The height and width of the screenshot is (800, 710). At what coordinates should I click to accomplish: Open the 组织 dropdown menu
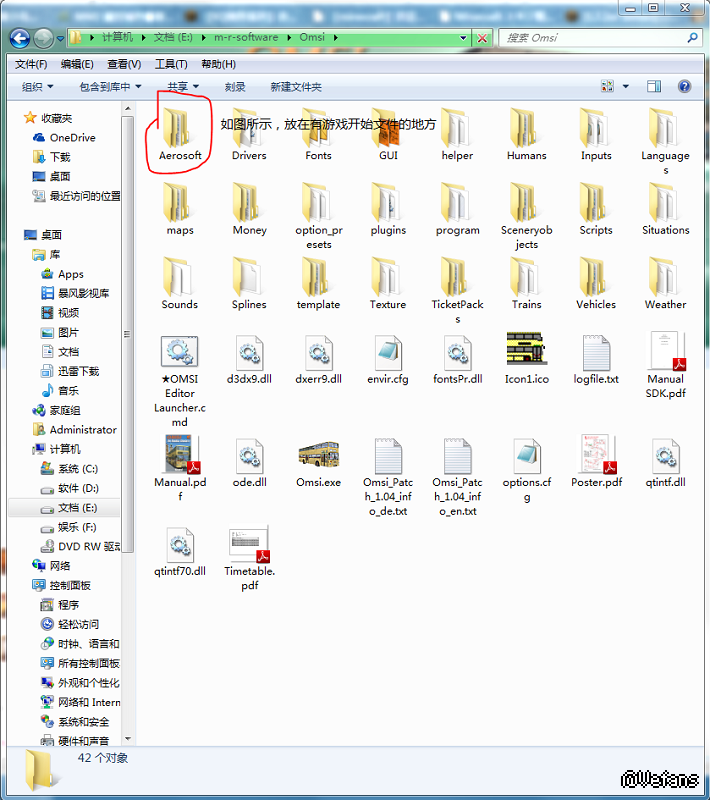[x=37, y=87]
